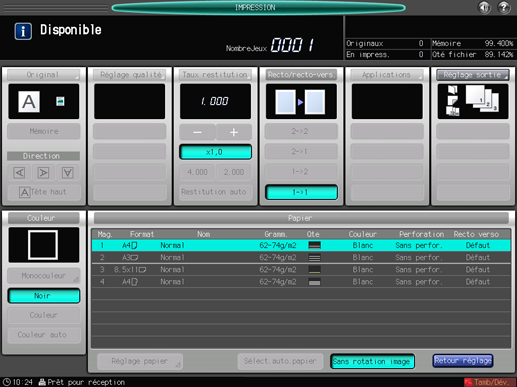
Task: Select the 2.000 zoom preset
Action: pos(234,172)
